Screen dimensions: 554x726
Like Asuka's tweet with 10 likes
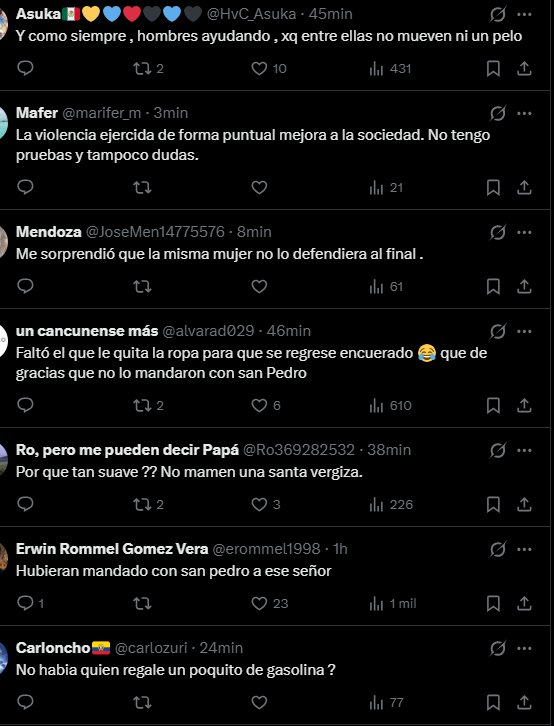click(x=268, y=69)
